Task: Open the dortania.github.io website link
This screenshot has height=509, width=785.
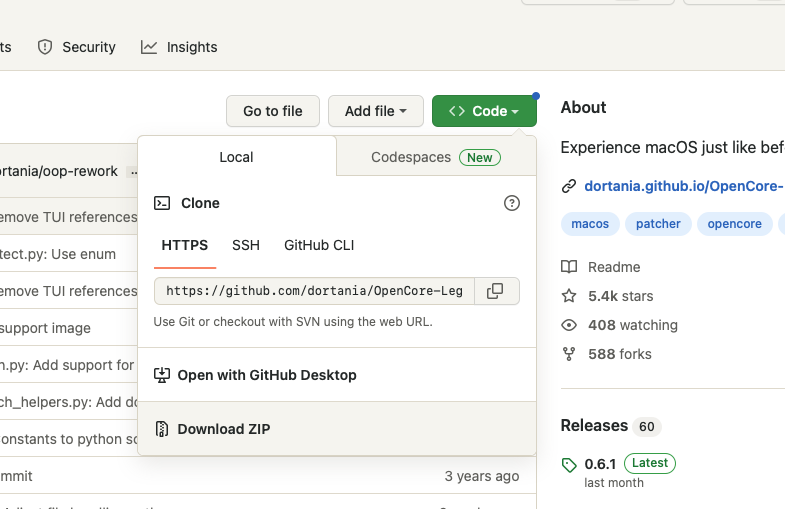Action: [x=683, y=186]
